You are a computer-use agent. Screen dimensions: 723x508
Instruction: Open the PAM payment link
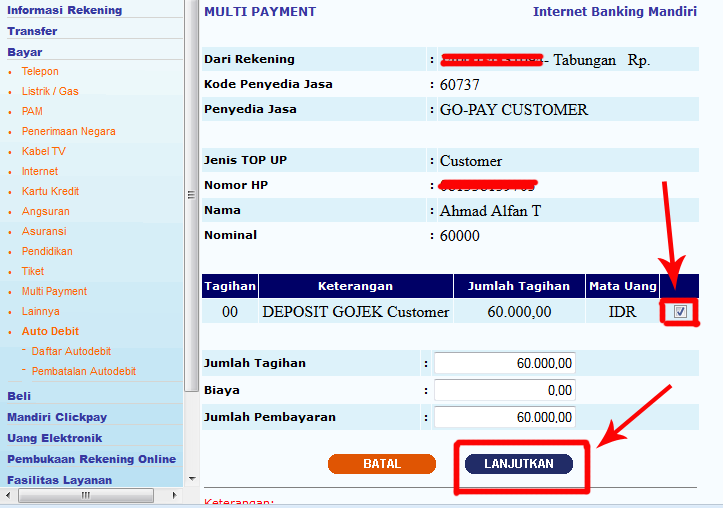[x=32, y=111]
